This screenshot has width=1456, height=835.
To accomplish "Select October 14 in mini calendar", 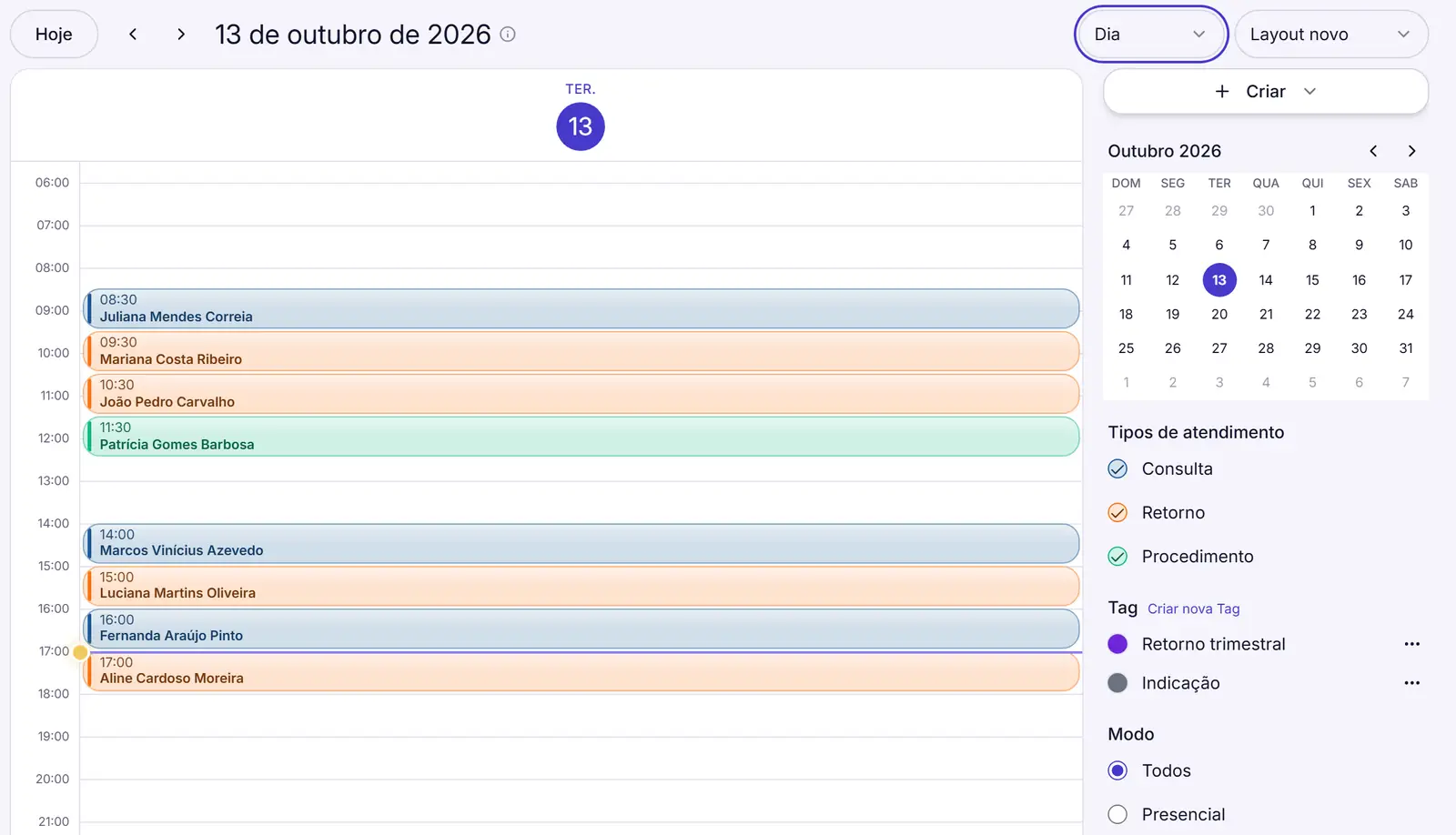I will tap(1266, 280).
